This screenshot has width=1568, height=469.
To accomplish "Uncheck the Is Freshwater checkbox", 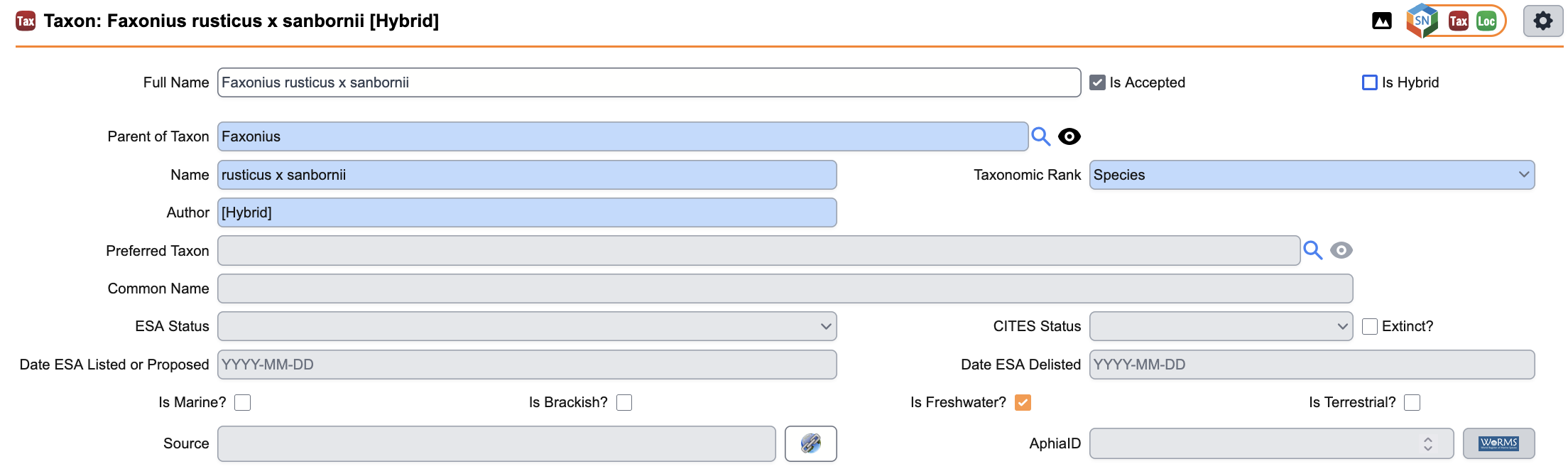I will (x=1023, y=403).
